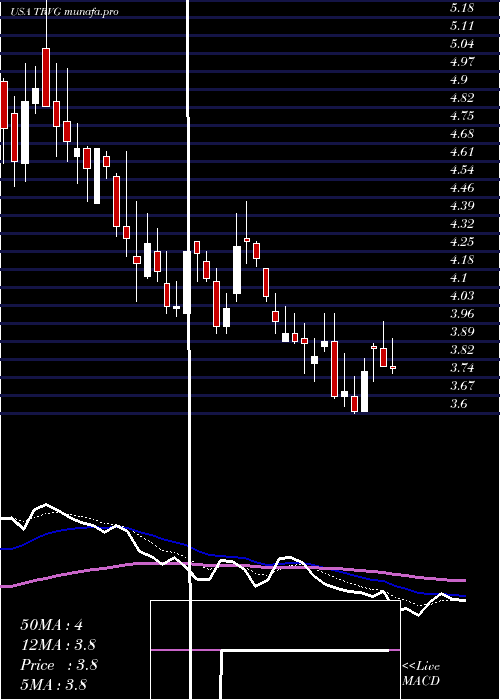Click the 3.89 price axis label
500x700 pixels.
coord(462,332)
